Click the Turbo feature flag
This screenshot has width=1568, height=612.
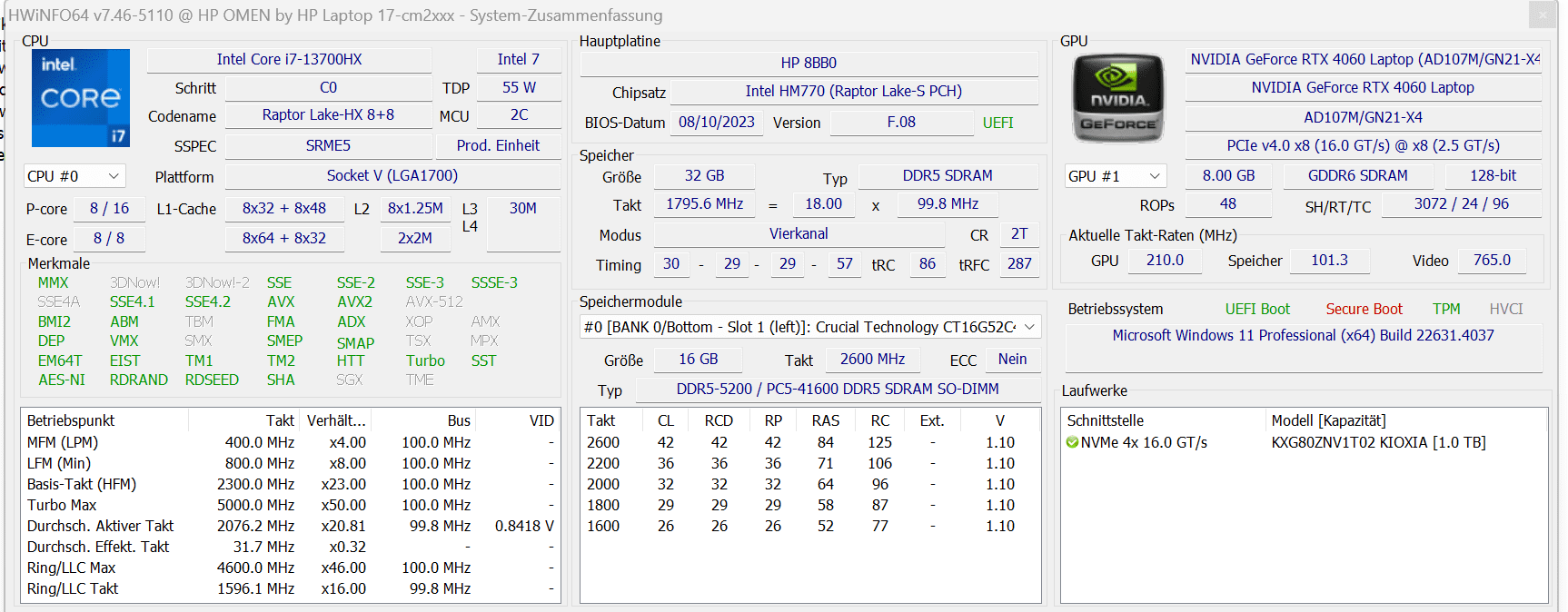tap(425, 360)
